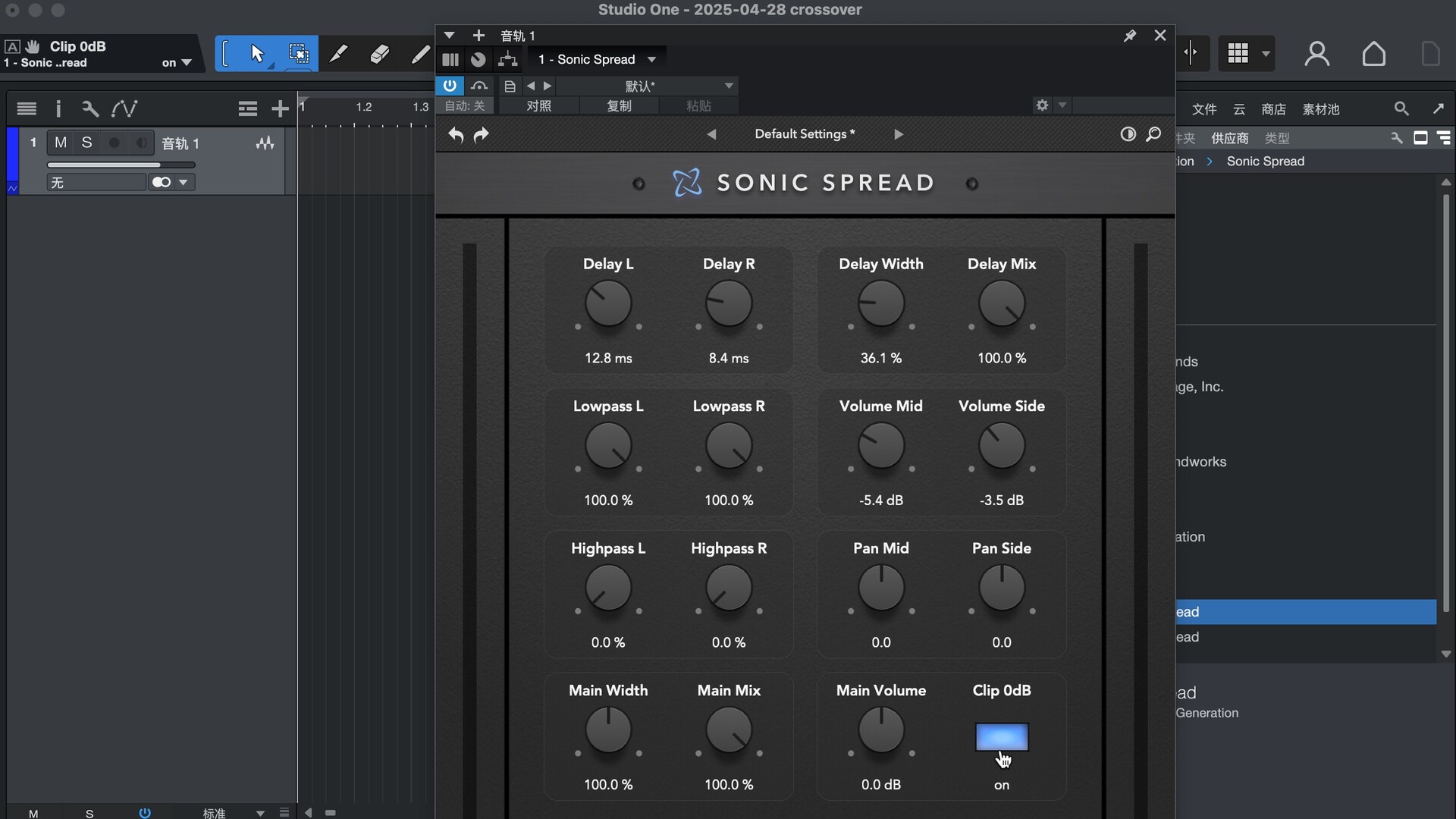Select the Split knife tool
The height and width of the screenshot is (819, 1456).
(338, 54)
